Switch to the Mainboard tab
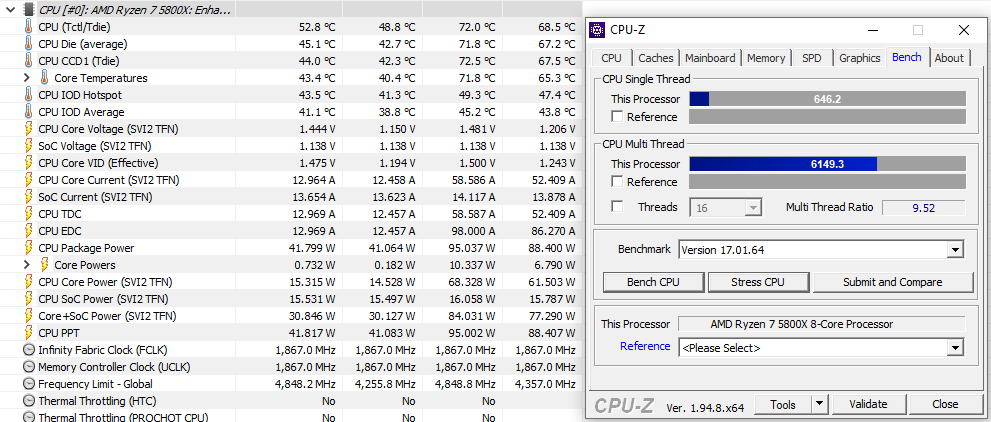991x422 pixels. [710, 58]
